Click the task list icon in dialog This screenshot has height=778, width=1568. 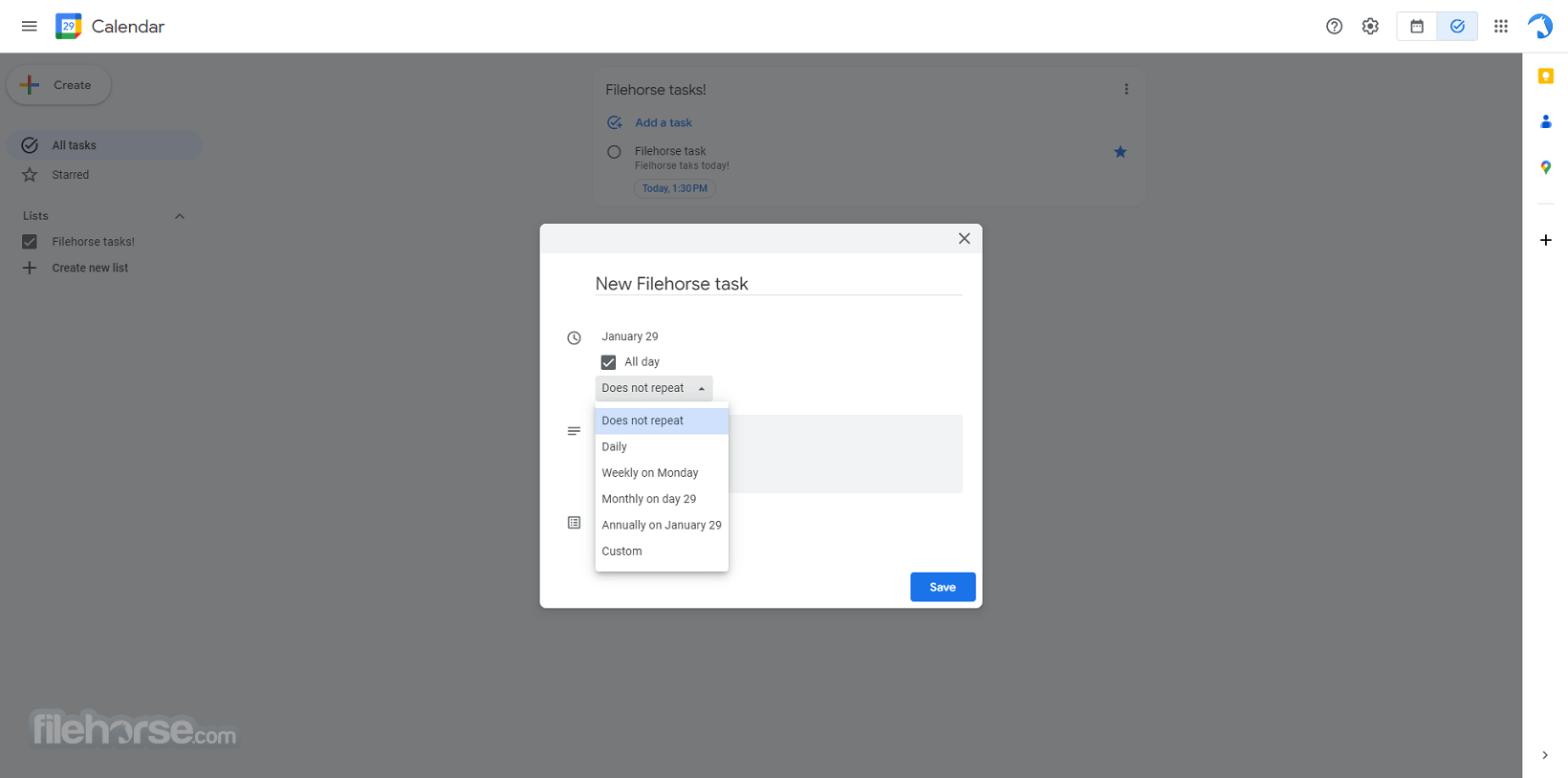(x=574, y=523)
